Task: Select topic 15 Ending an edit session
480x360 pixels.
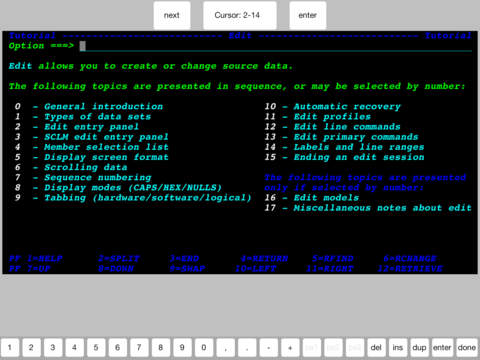Action: coord(344,157)
